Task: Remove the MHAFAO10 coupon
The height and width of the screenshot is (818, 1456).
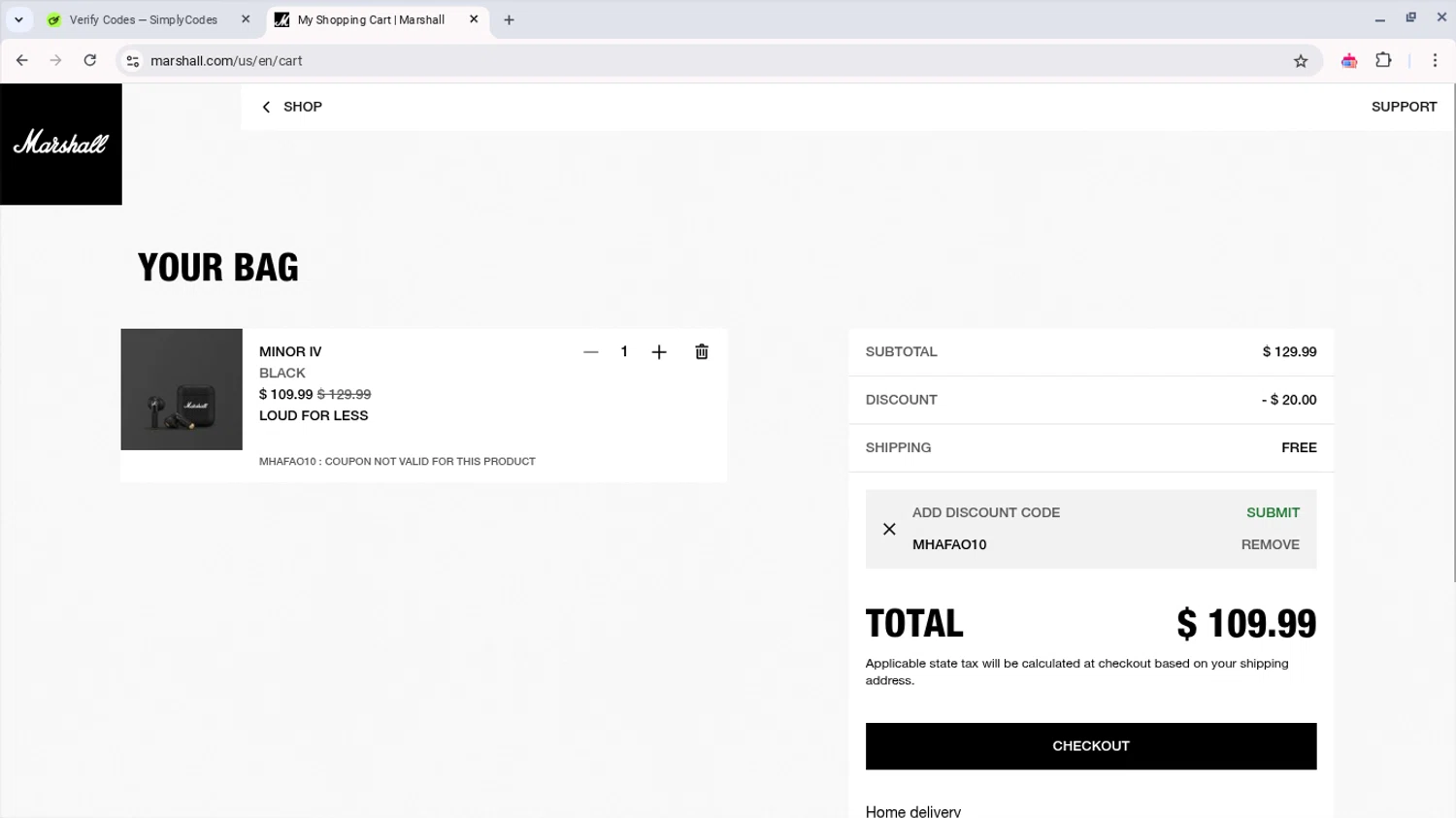Action: coord(1270,544)
